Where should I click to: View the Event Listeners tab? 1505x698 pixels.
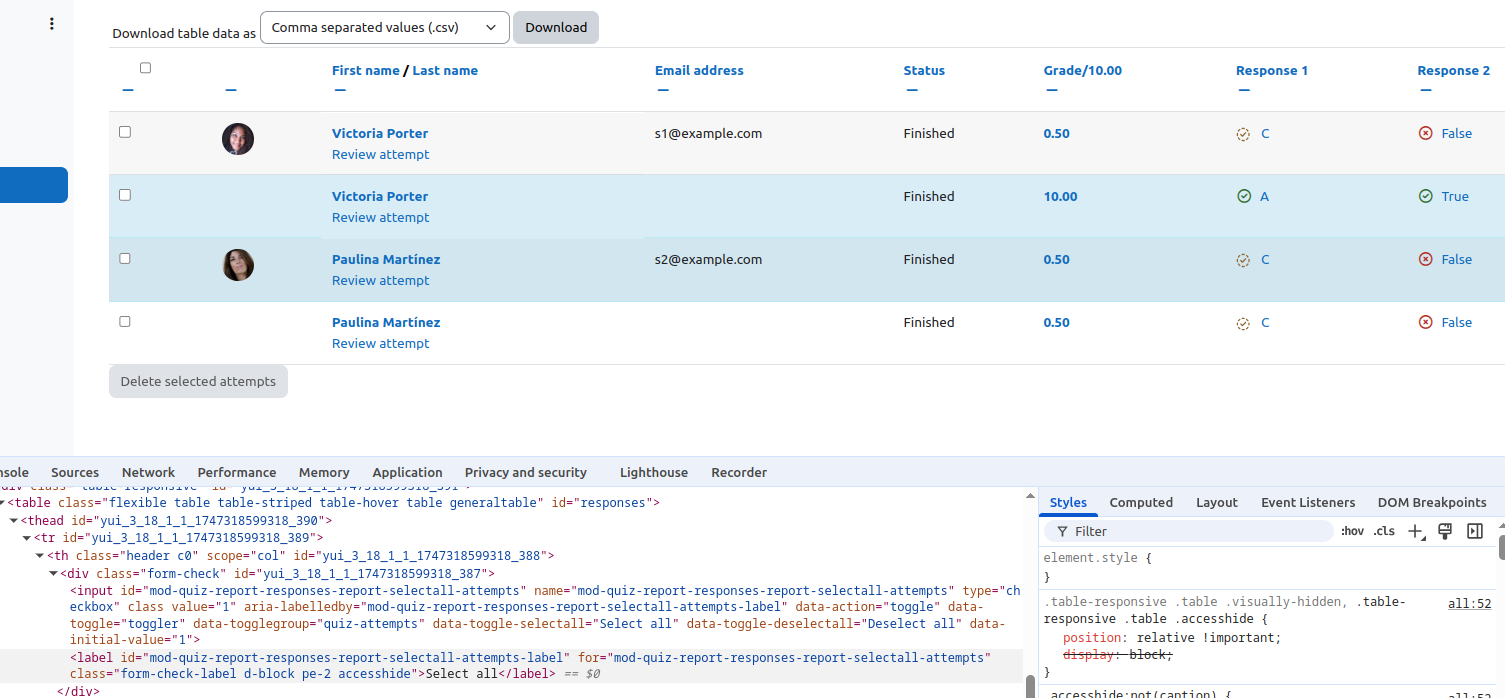tap(1308, 503)
